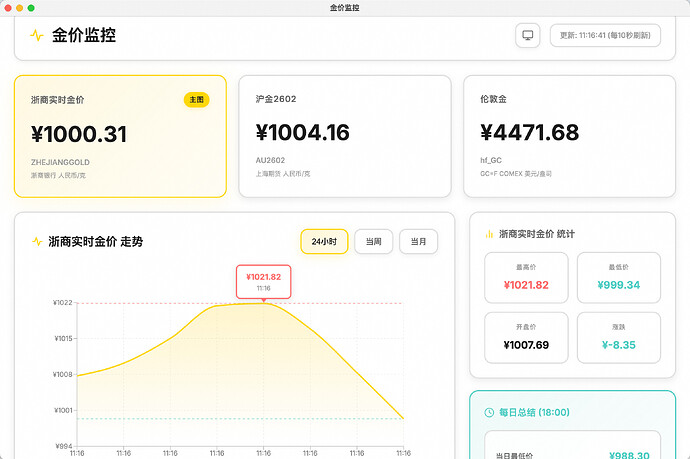The image size is (690, 459).
Task: Click the pulse logo beside 金价监控
Action: click(37, 36)
